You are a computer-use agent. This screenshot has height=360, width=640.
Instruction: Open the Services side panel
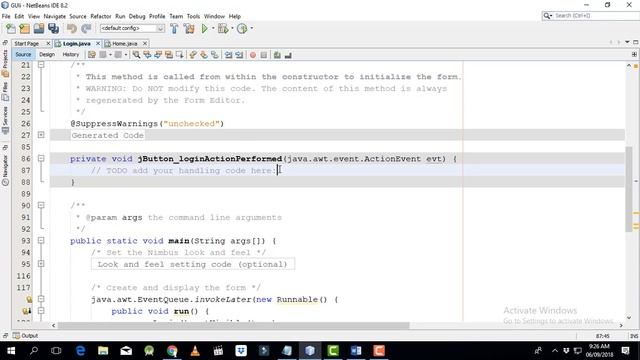5,121
